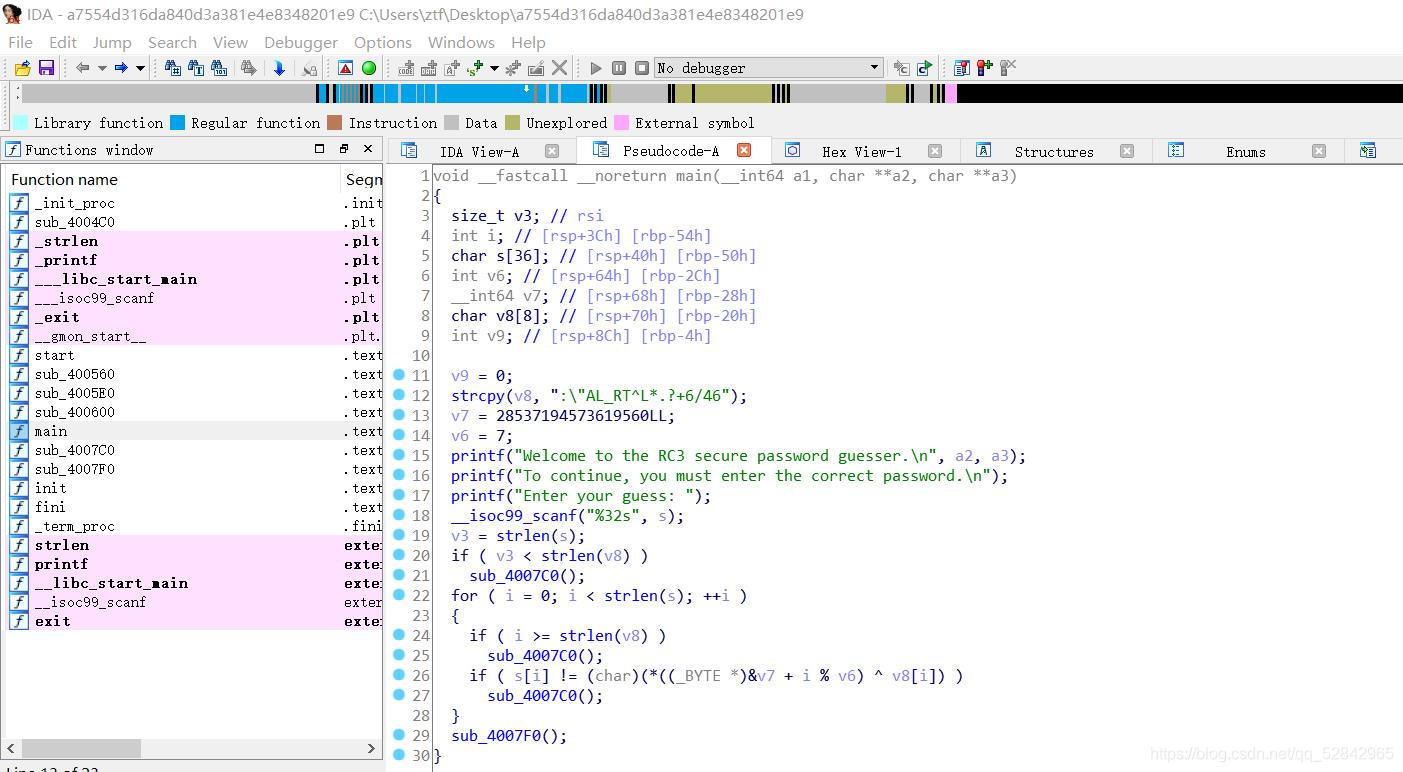Open the Jump menu
This screenshot has height=772, width=1403.
(x=112, y=42)
